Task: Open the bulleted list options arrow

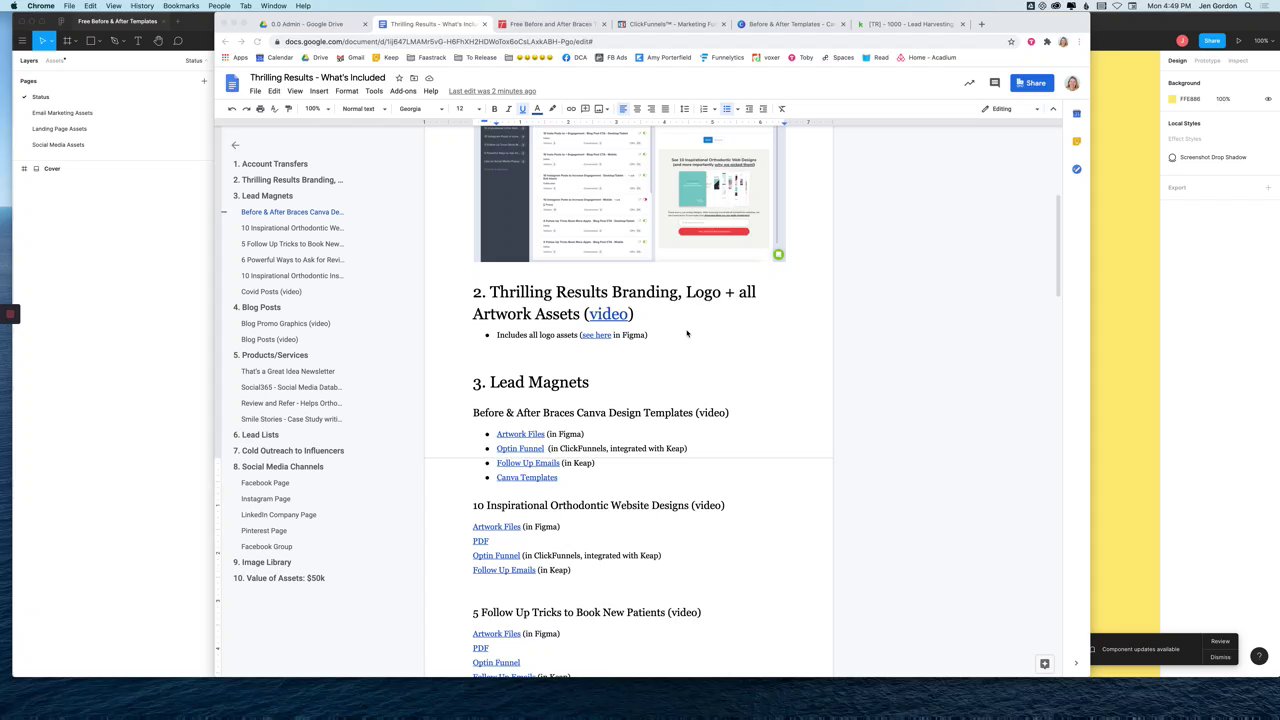Action: 736,109
